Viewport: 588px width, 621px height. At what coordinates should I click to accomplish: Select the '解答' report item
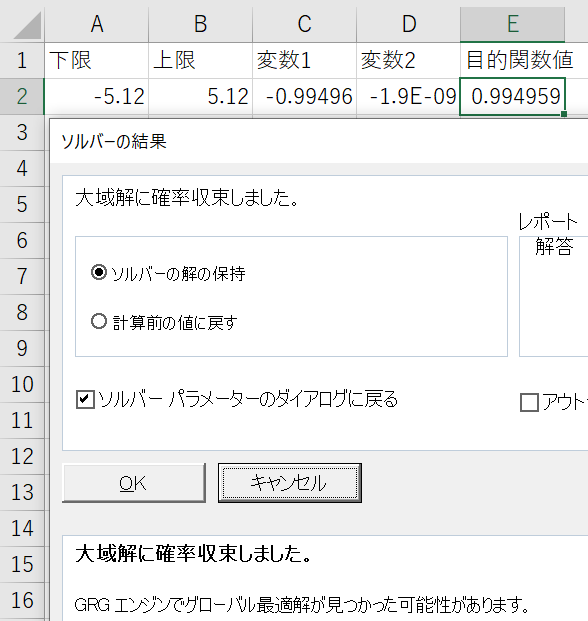[554, 247]
